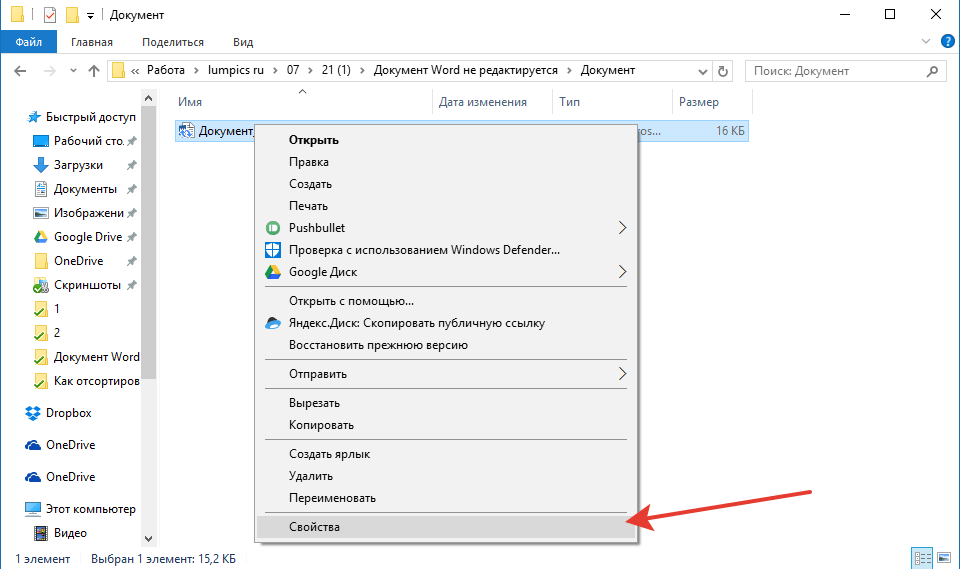Screen dimensions: 960x569
Task: Click the Google Drive sidebar icon
Action: click(41, 237)
